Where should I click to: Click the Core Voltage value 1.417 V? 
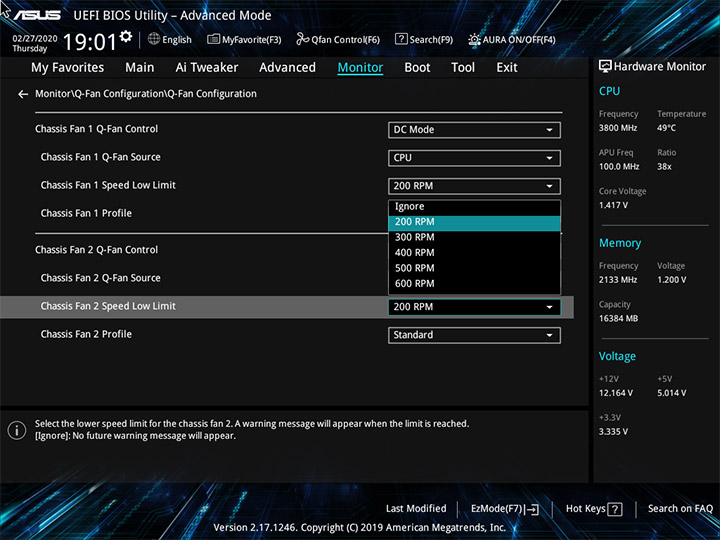pos(613,206)
